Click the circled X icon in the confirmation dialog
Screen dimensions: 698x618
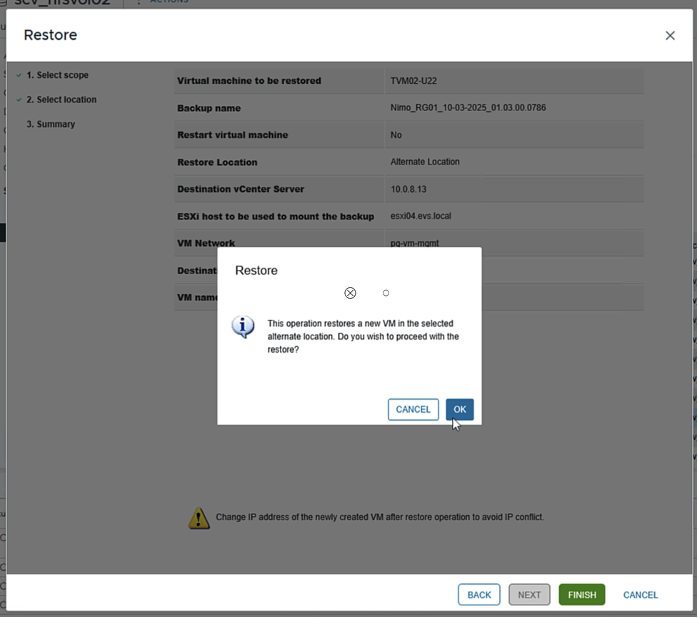[x=350, y=293]
